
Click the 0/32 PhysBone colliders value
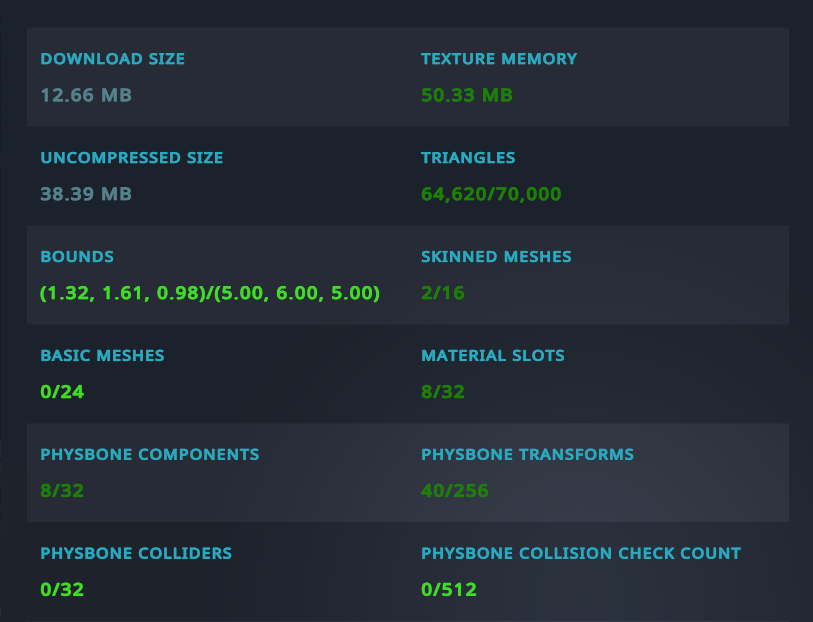[62, 590]
